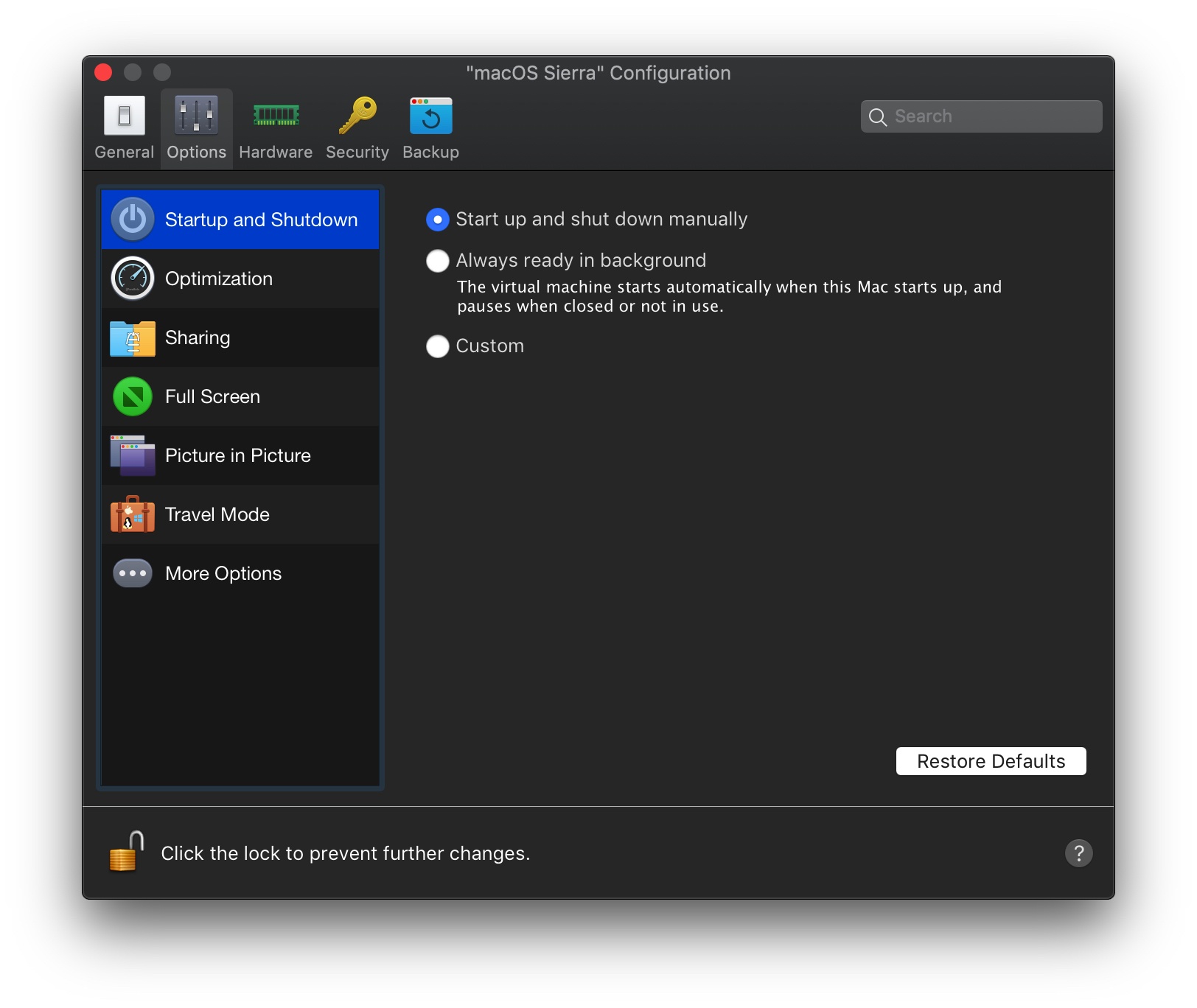Select 'Always ready in background' option

click(438, 261)
